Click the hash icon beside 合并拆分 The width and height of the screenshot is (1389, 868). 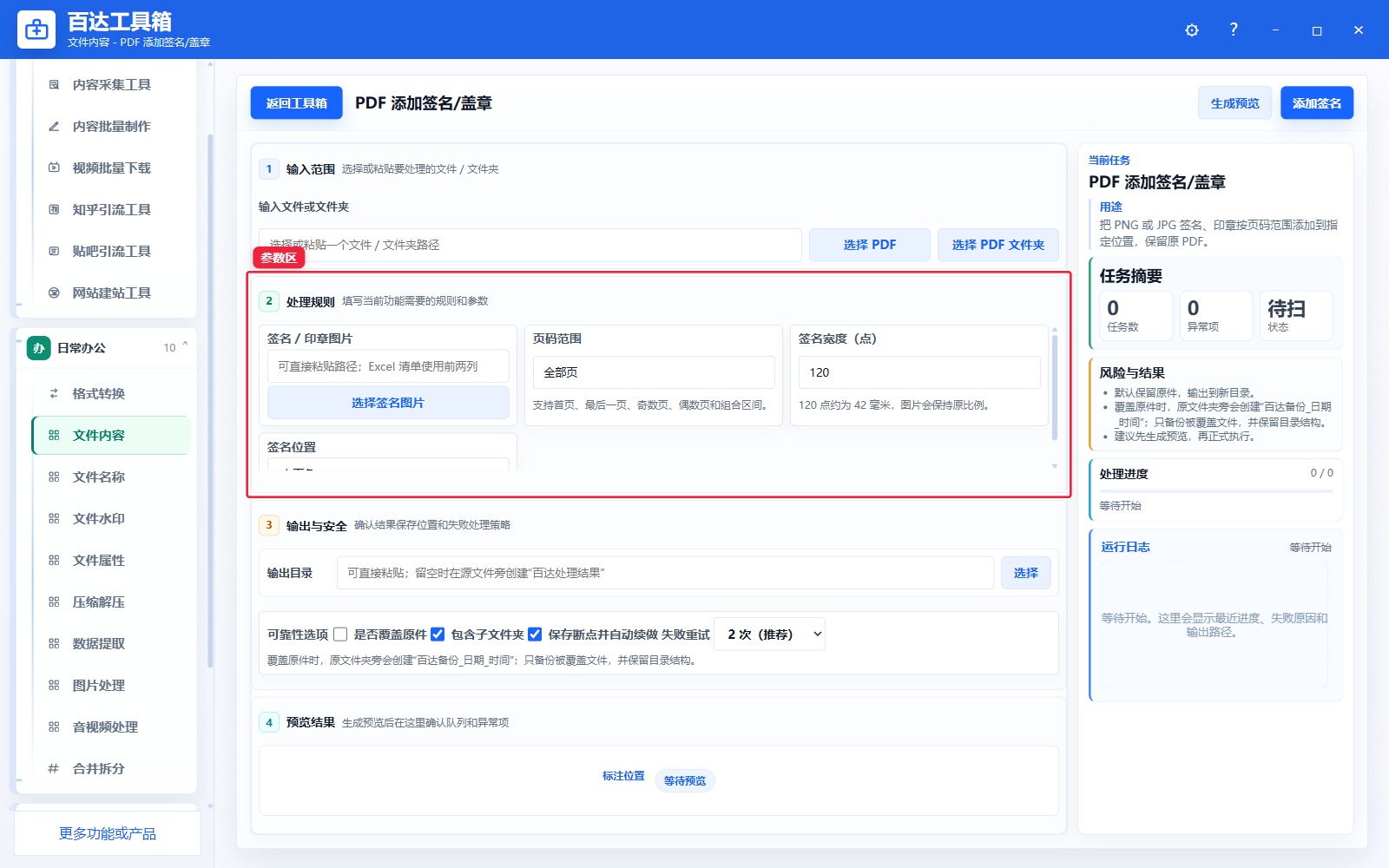pyautogui.click(x=54, y=768)
